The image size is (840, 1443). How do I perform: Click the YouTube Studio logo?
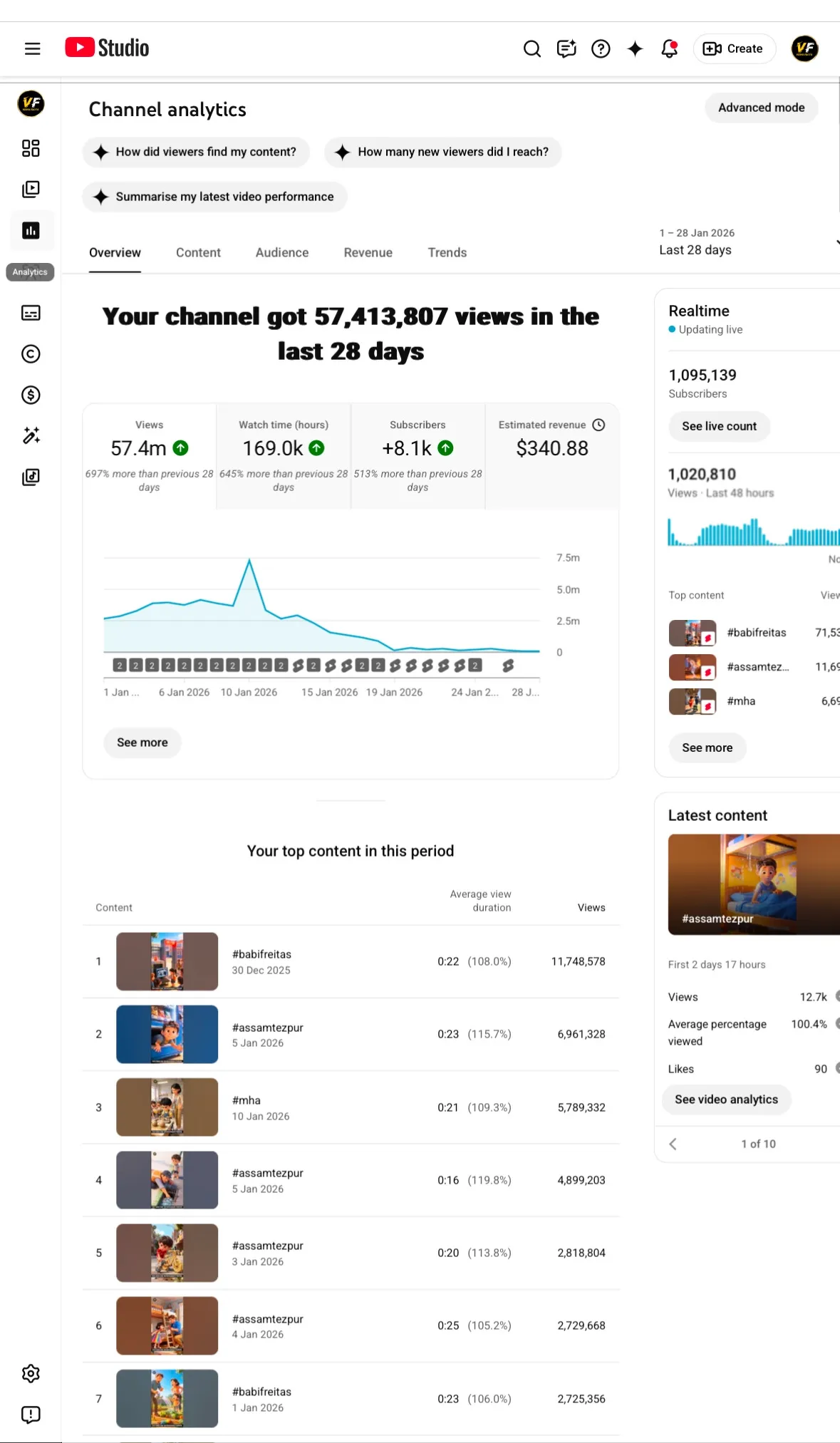tap(107, 48)
